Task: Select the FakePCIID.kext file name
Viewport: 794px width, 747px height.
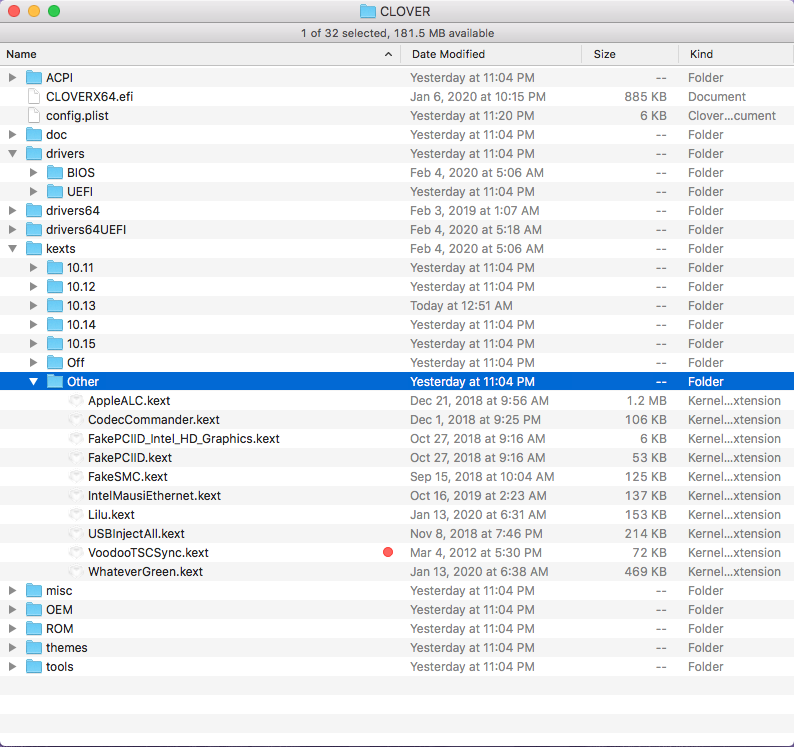Action: coord(130,458)
